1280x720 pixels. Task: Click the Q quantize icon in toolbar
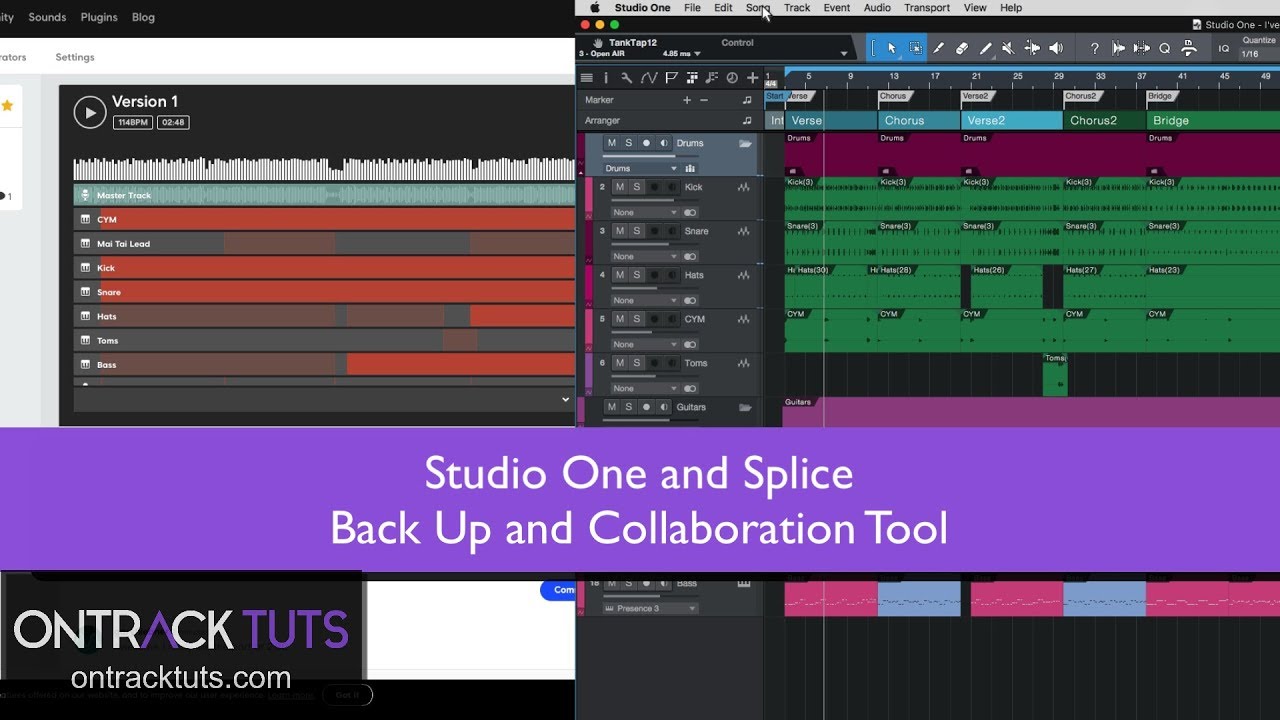coord(1164,48)
